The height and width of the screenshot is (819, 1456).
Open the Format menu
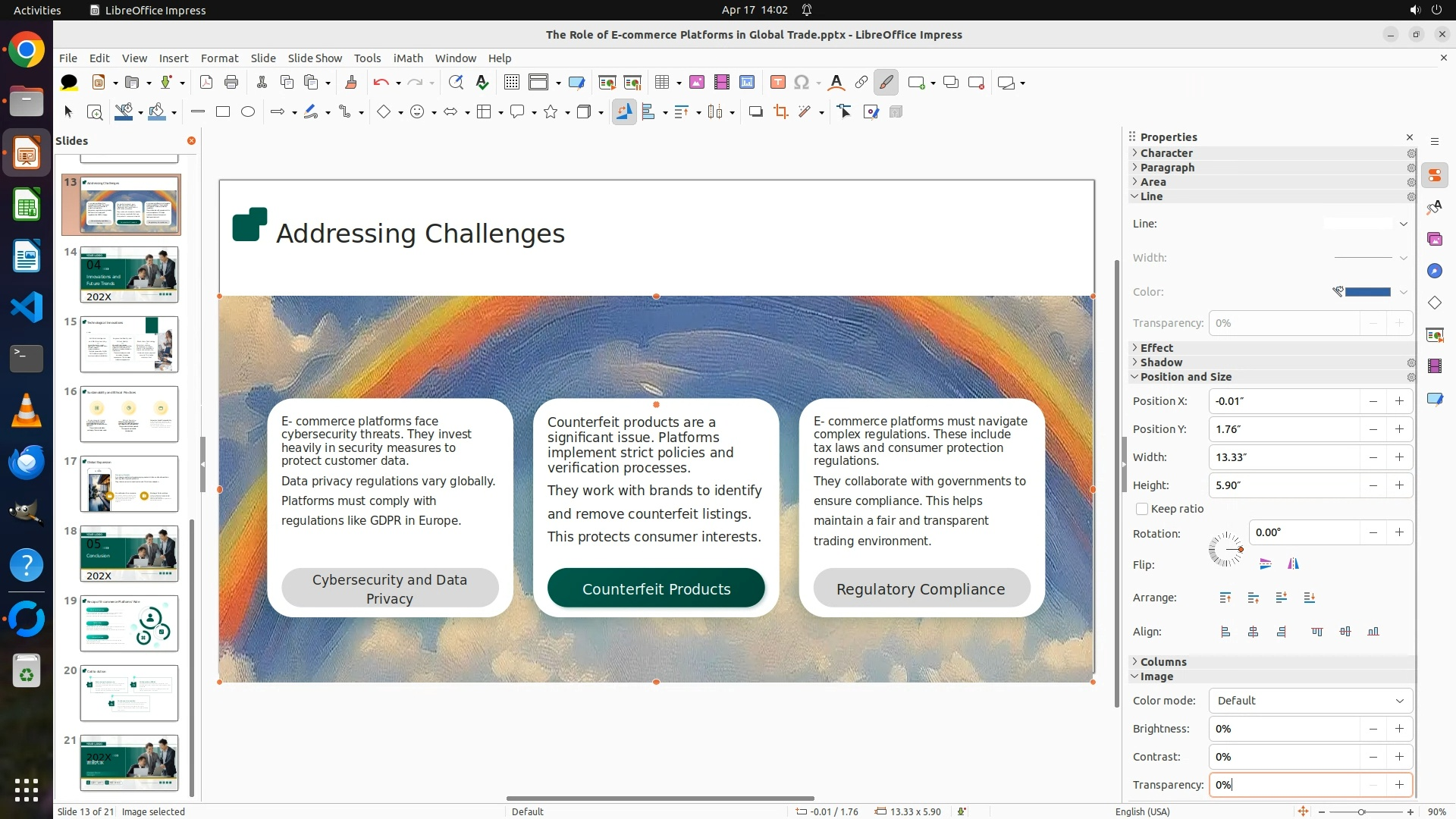coord(219,58)
